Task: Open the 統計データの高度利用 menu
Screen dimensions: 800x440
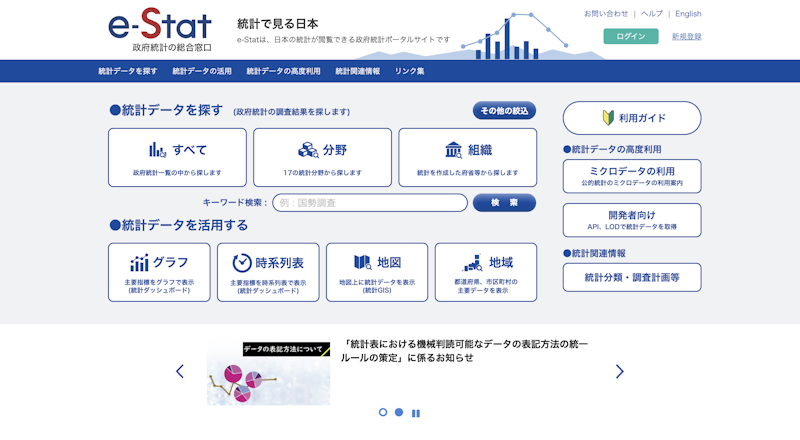Action: click(283, 71)
